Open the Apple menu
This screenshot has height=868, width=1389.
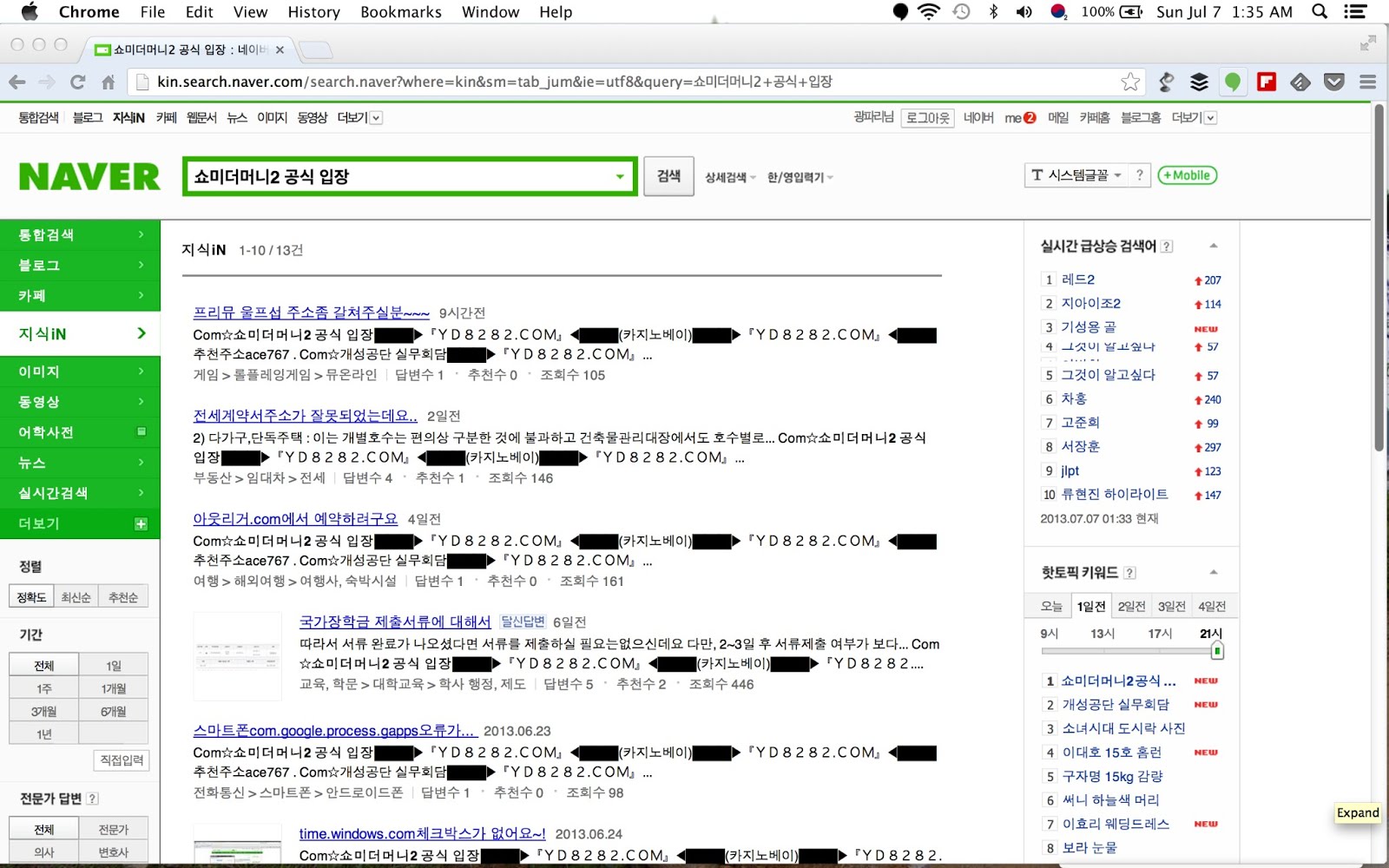[x=30, y=11]
